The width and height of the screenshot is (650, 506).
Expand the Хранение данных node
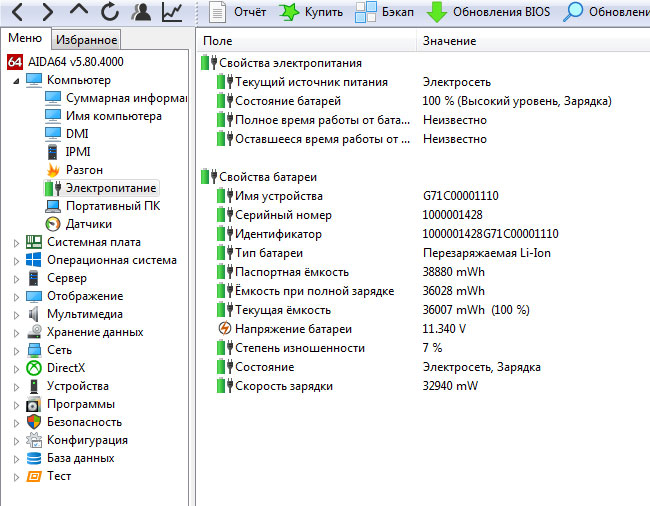16,333
